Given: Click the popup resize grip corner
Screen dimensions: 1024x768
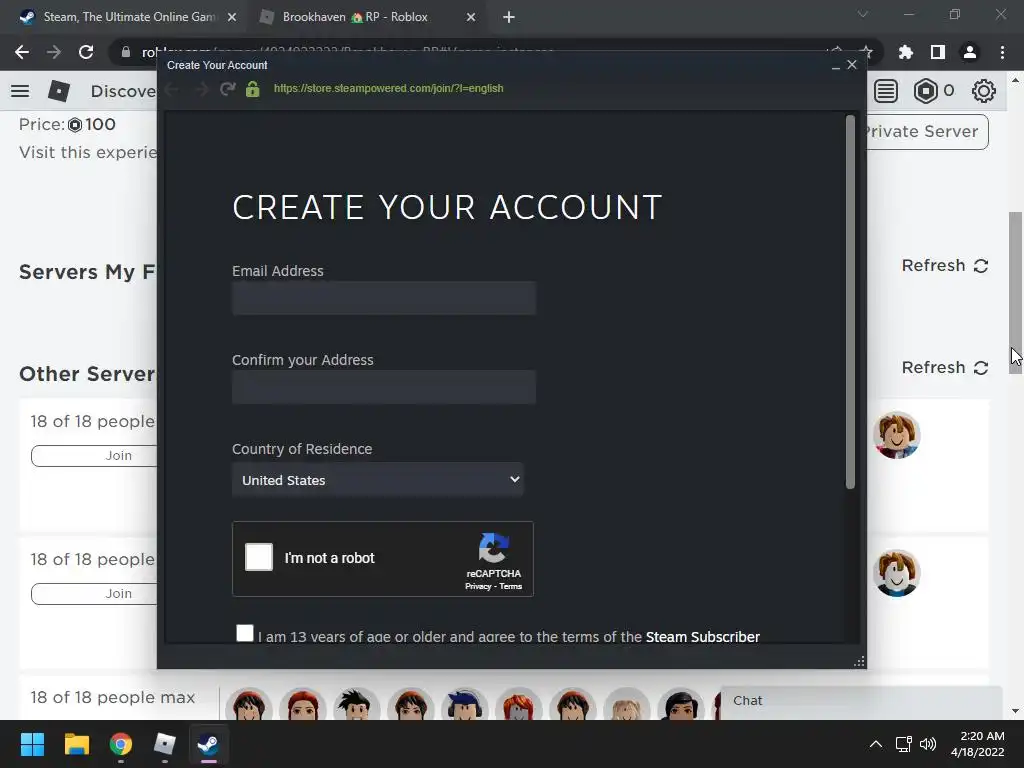Looking at the screenshot, I should click(x=859, y=662).
